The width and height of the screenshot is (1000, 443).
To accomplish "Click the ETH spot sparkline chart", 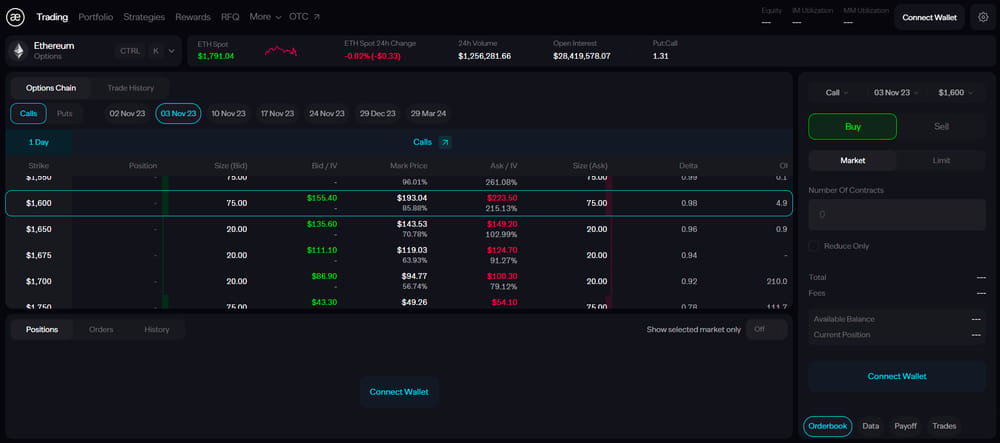I will [x=281, y=51].
